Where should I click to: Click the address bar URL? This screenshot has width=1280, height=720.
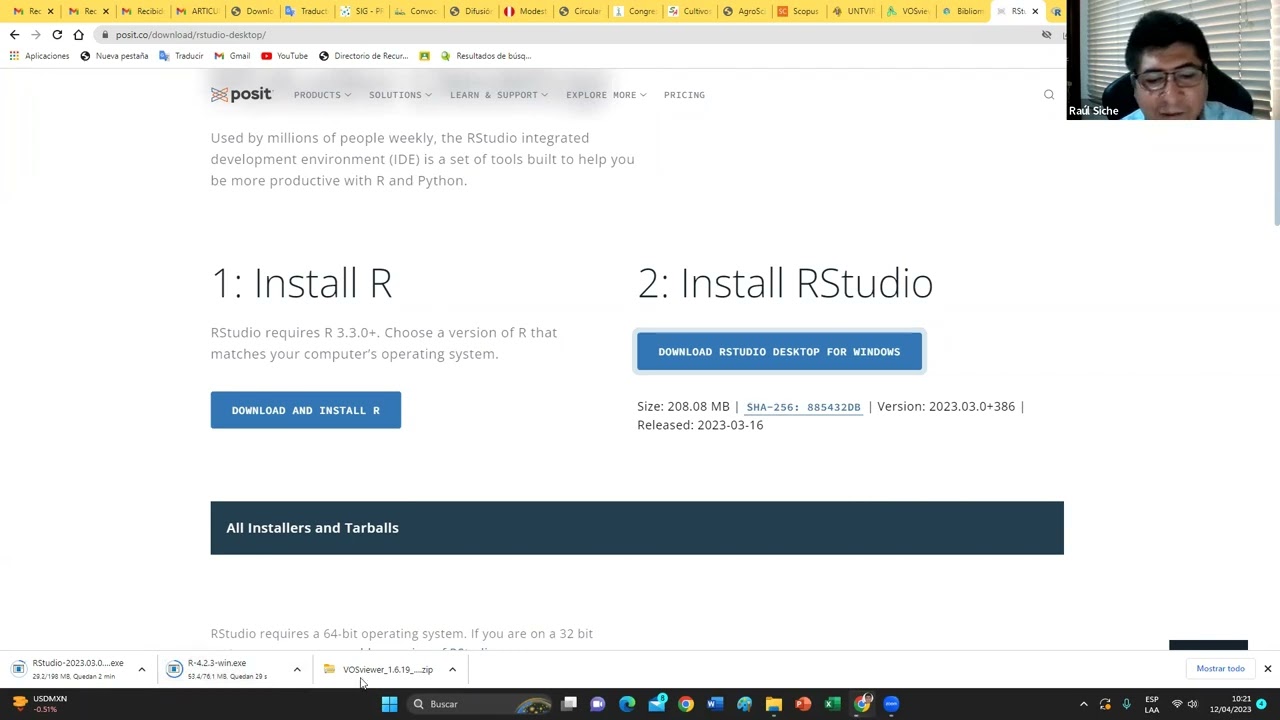[x=190, y=35]
